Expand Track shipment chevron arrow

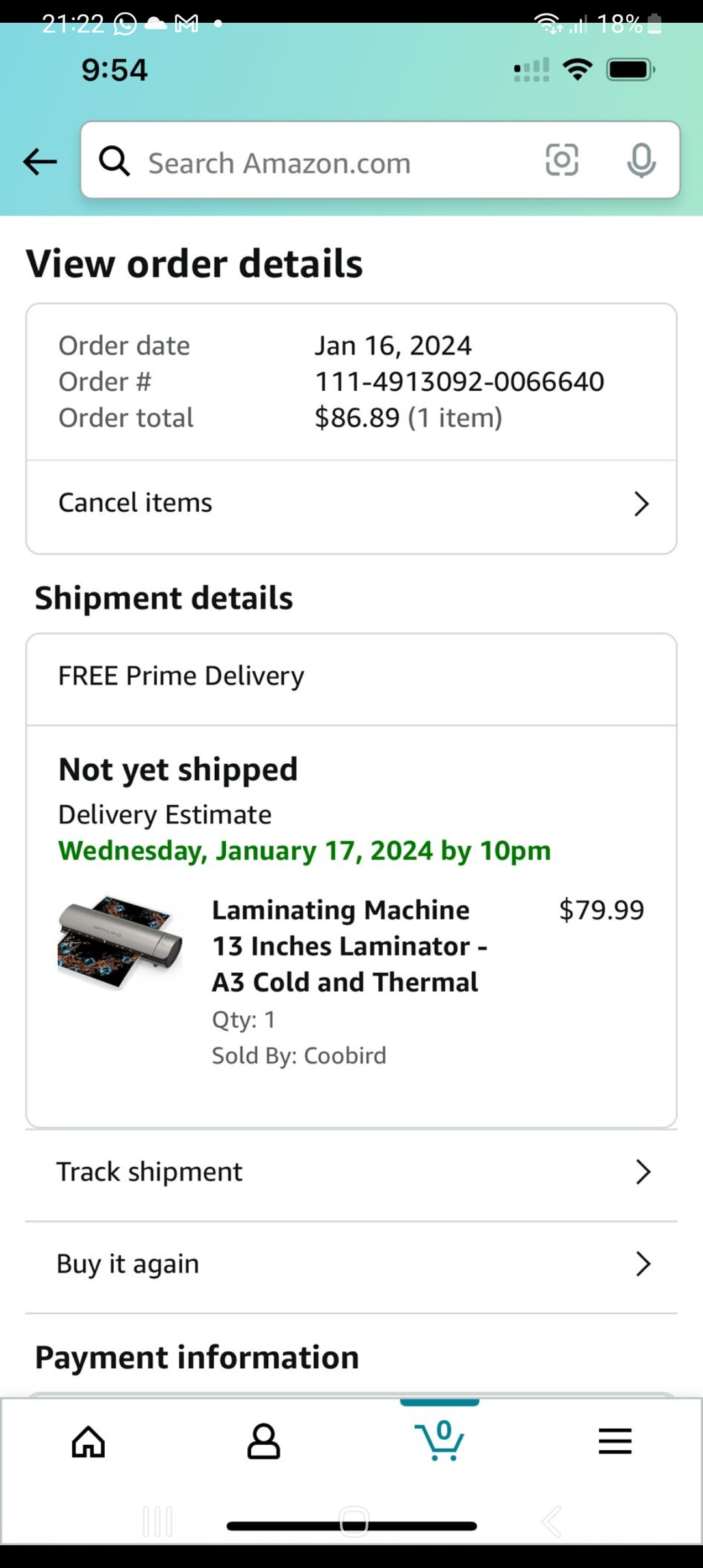643,1171
